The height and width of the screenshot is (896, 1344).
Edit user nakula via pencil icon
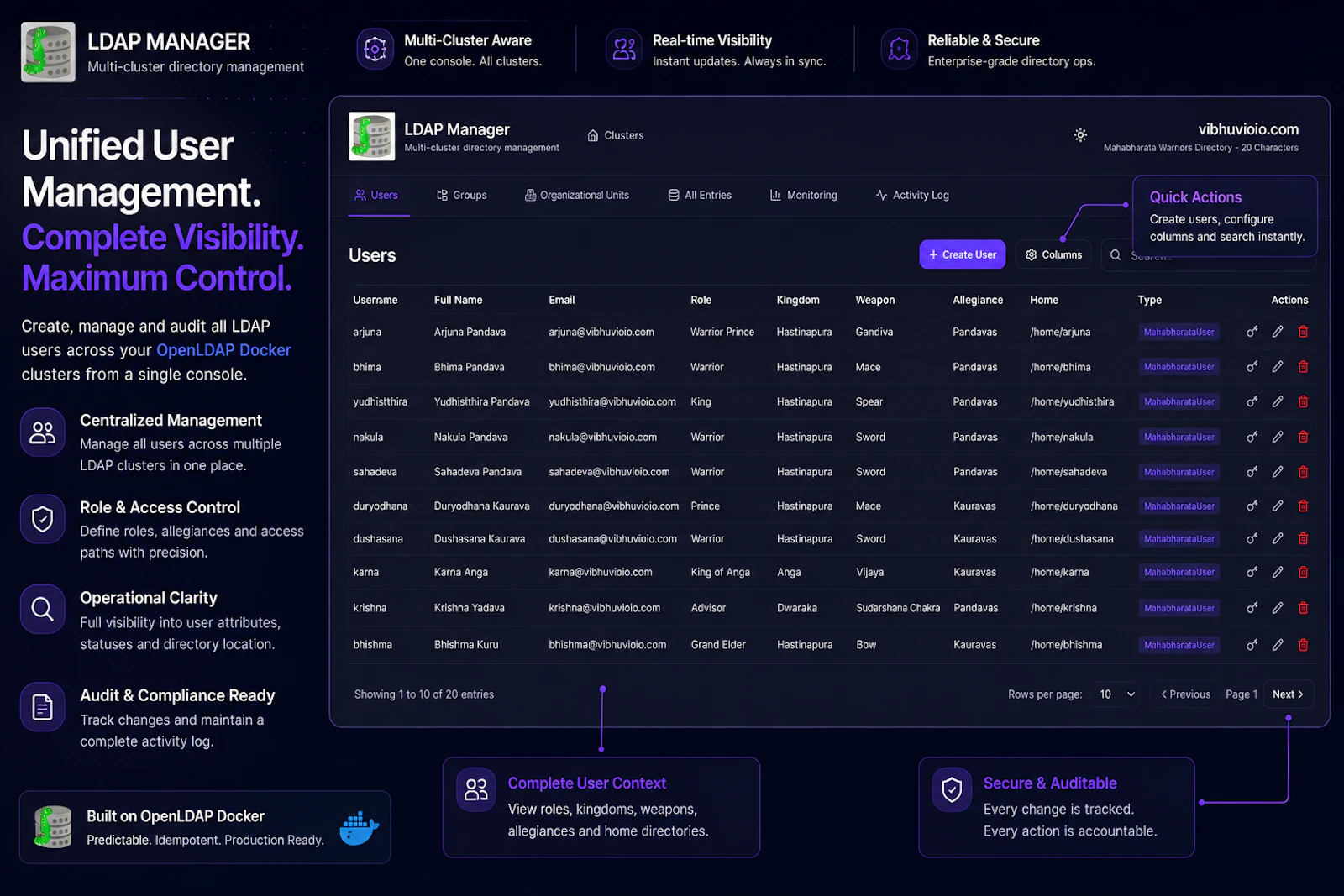[x=1278, y=437]
